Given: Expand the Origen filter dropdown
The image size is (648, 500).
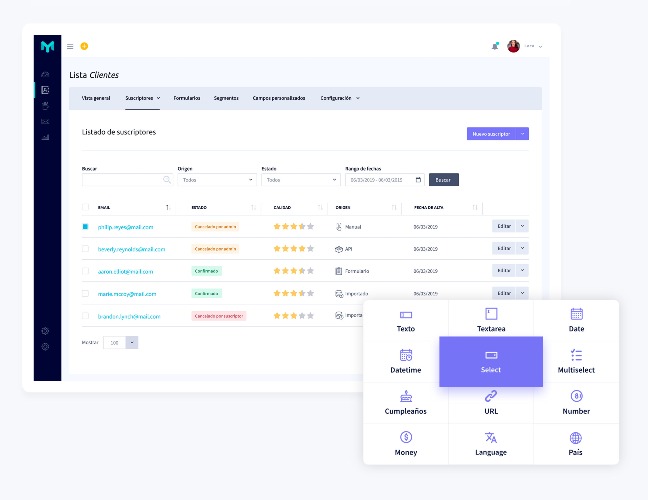Looking at the screenshot, I should coord(217,180).
